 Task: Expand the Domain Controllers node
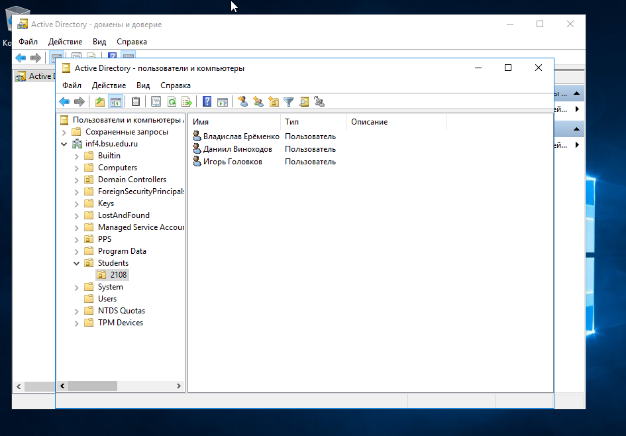click(76, 180)
